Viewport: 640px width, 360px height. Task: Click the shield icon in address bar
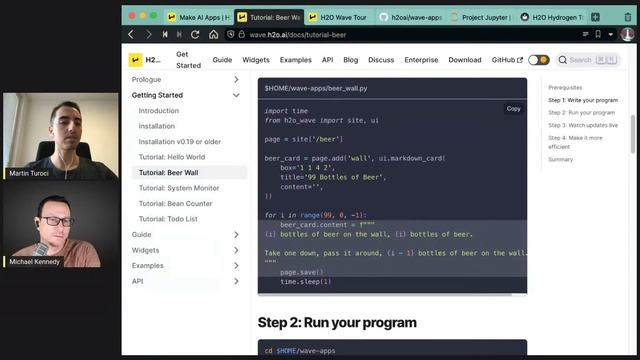[x=231, y=35]
